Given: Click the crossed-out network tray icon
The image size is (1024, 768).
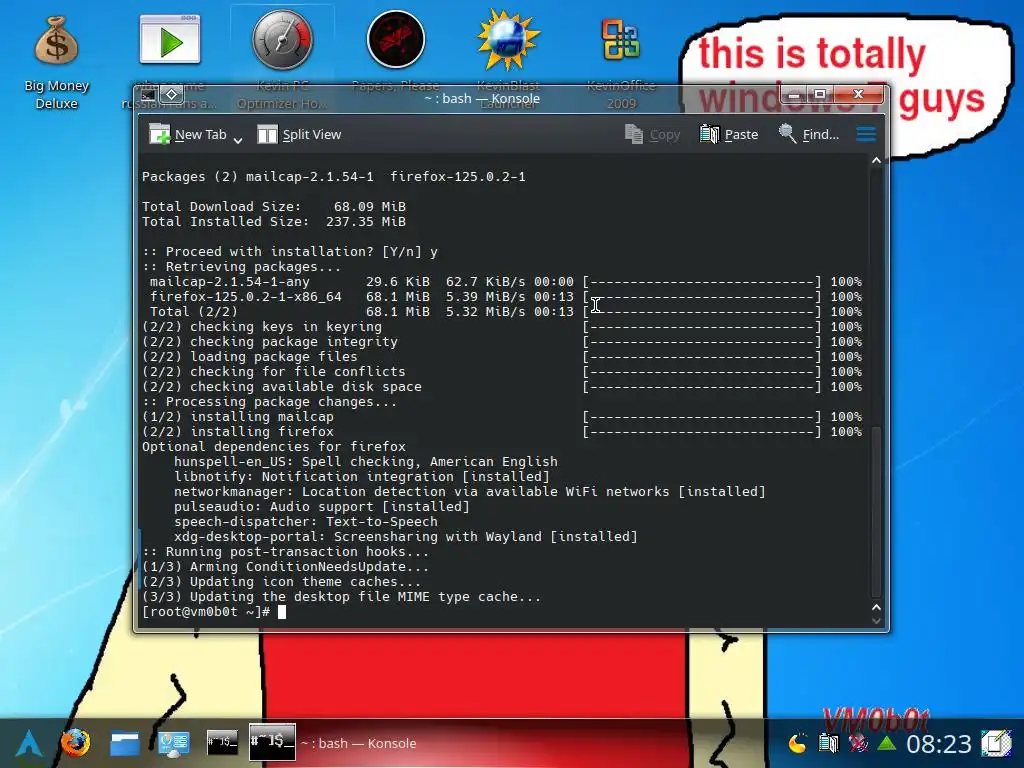Looking at the screenshot, I should pyautogui.click(x=858, y=743).
